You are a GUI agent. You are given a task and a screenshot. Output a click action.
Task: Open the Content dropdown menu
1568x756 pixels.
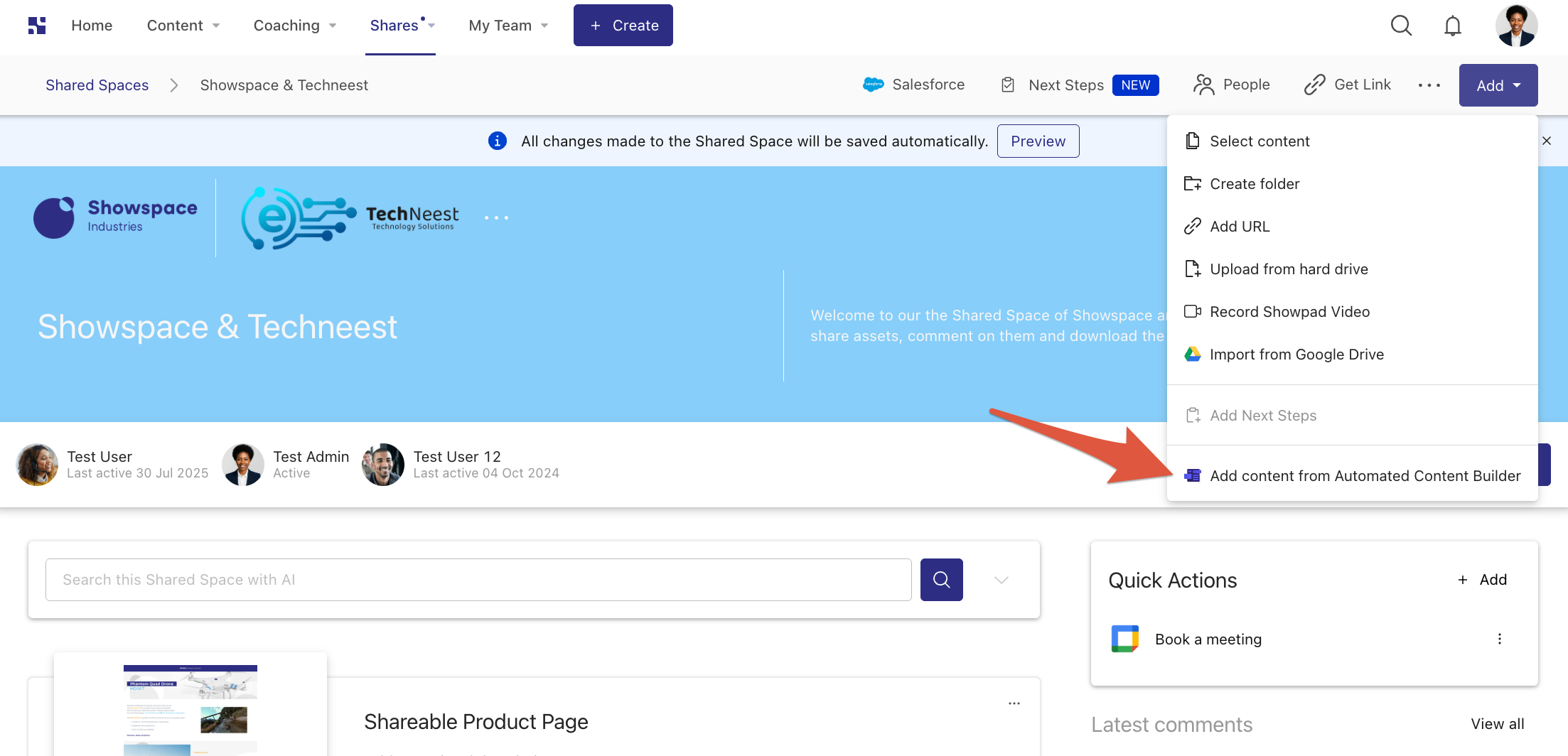183,26
